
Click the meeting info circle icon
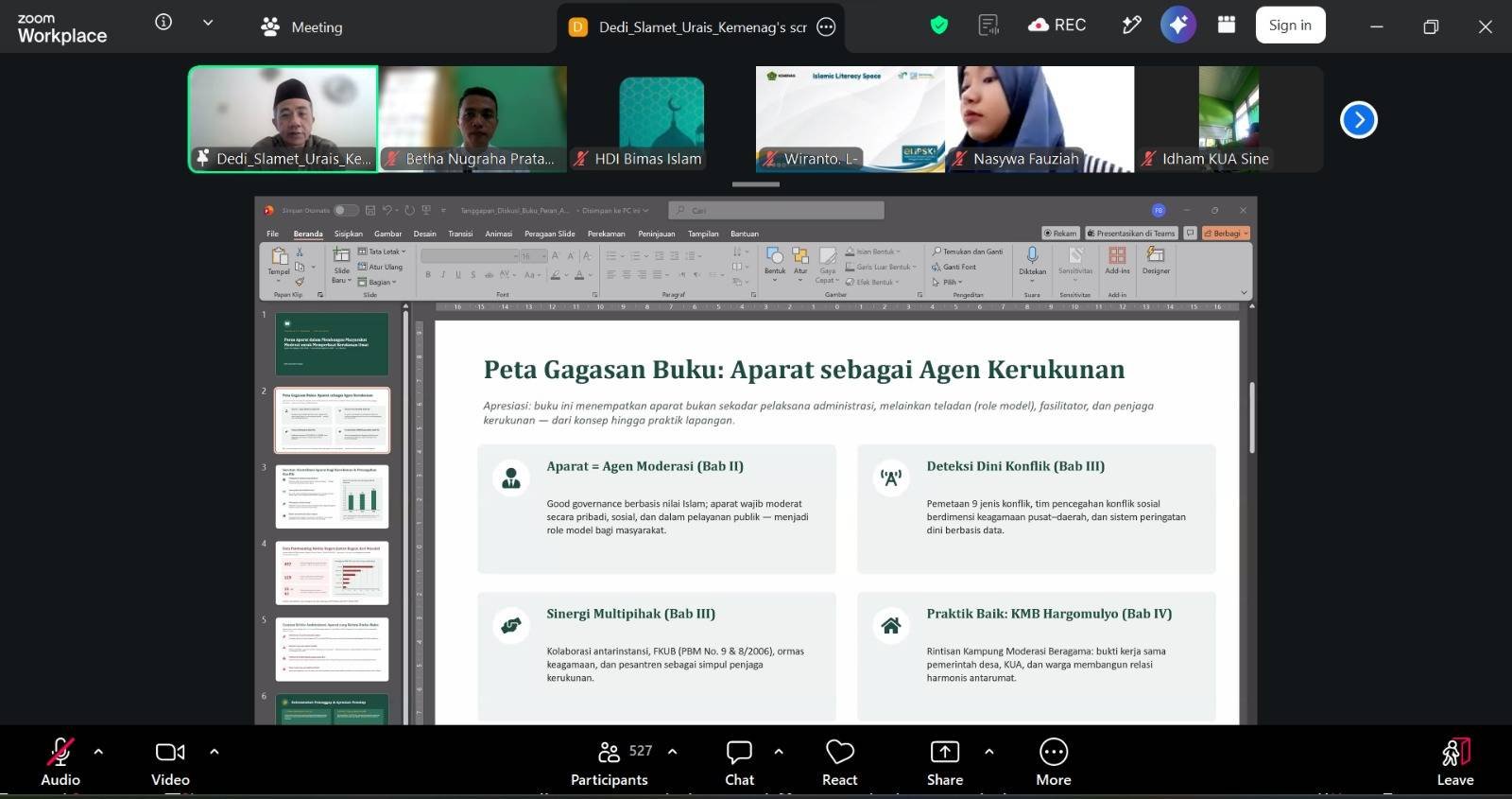(163, 22)
